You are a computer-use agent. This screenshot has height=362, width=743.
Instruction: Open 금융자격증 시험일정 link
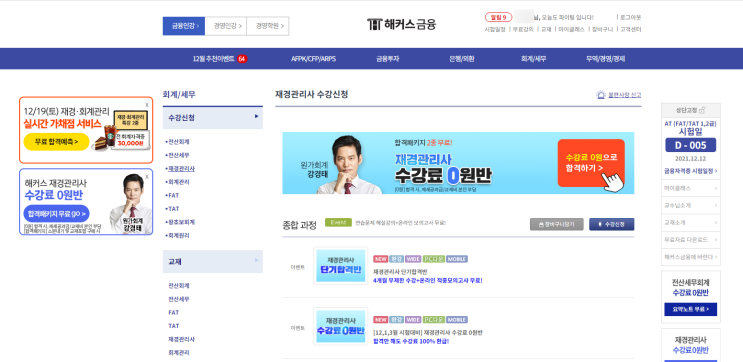690,171
